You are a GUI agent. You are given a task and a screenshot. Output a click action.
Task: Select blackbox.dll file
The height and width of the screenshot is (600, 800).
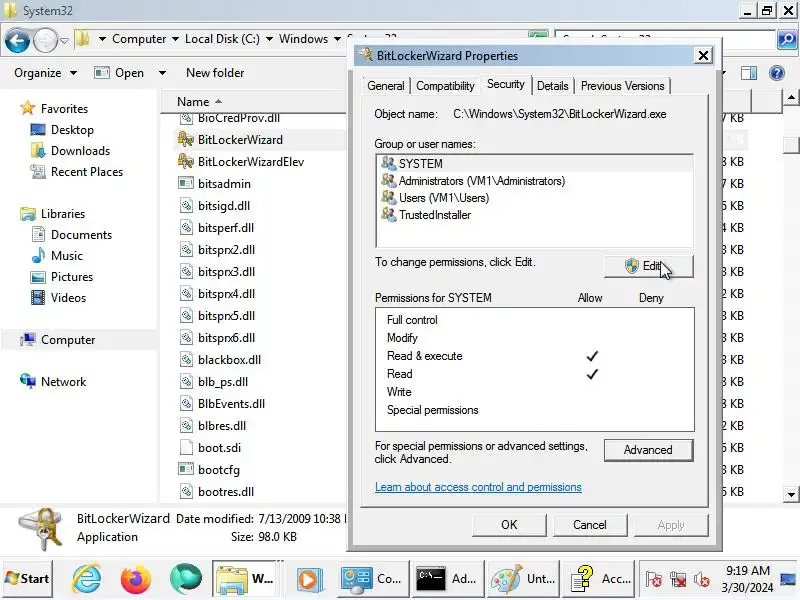tap(229, 360)
